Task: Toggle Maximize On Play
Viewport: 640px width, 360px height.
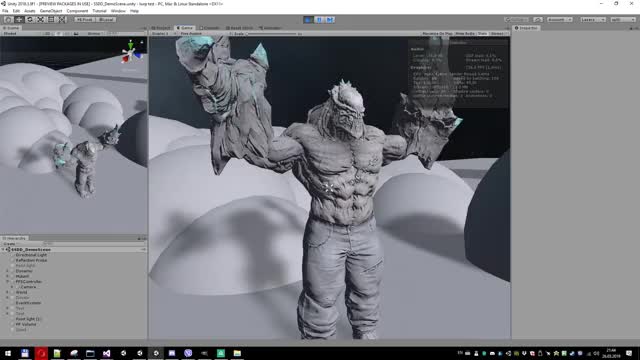Action: [x=437, y=33]
